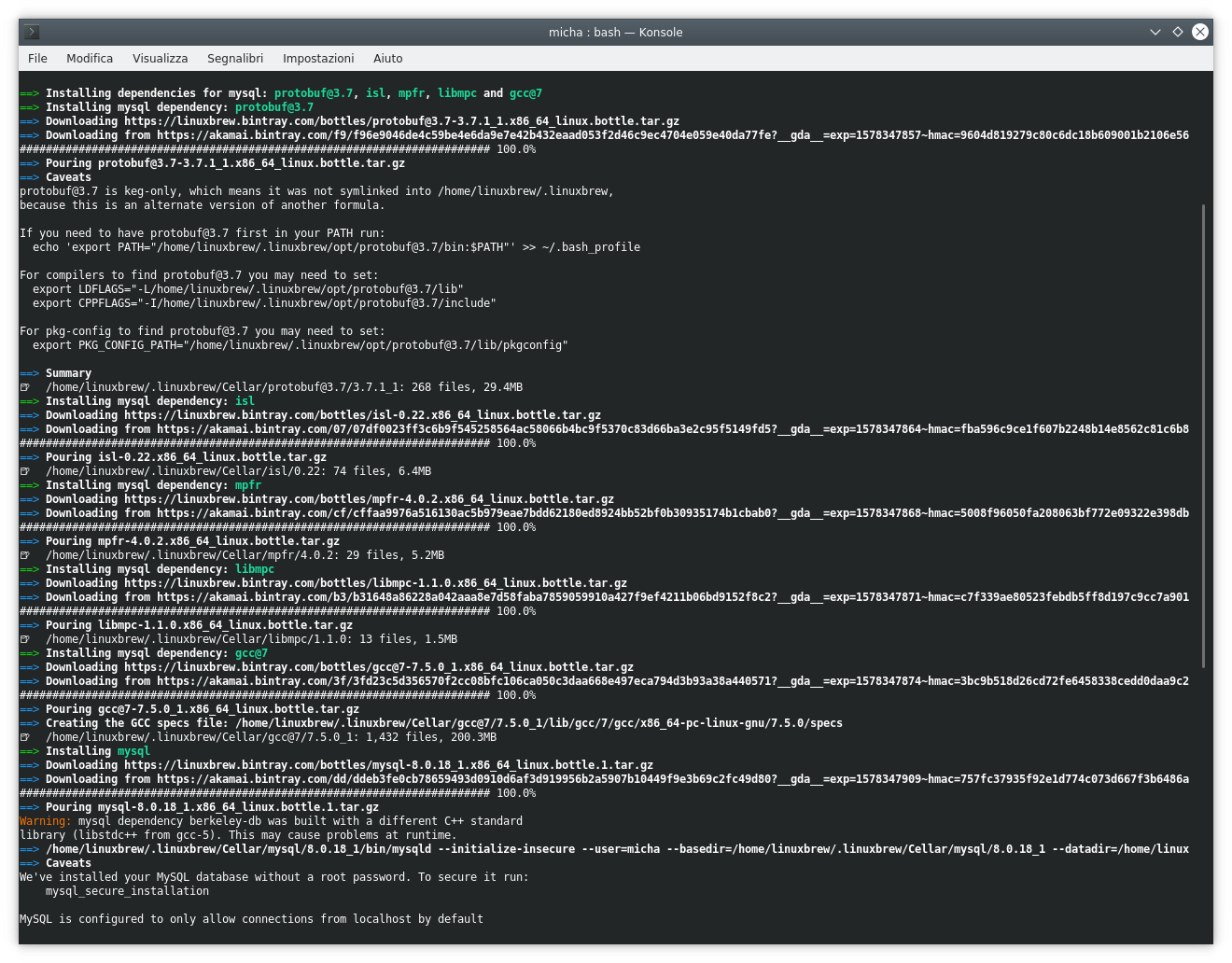Click 'Pouring mysql-8.0.18_1' line
1232x963 pixels.
tap(200, 807)
